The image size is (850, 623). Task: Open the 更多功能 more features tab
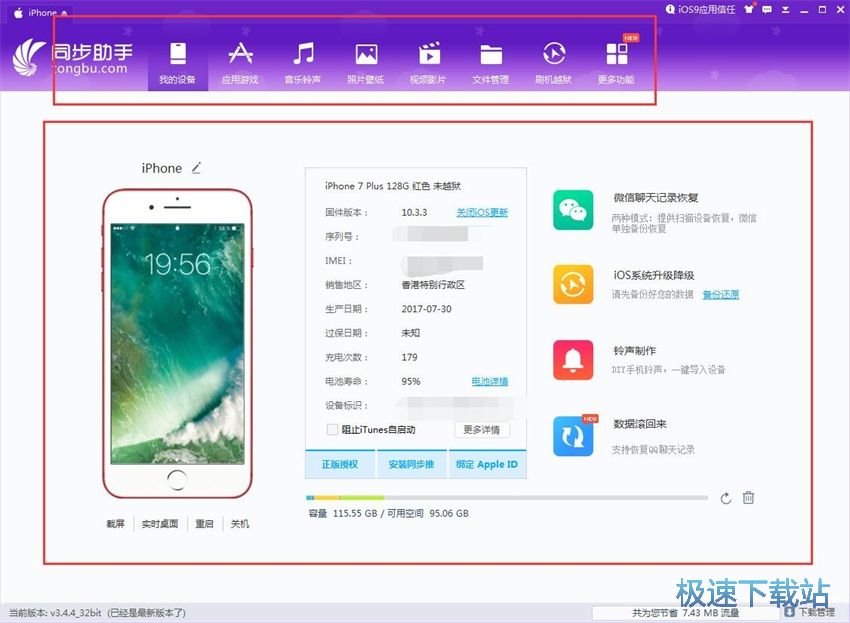616,63
